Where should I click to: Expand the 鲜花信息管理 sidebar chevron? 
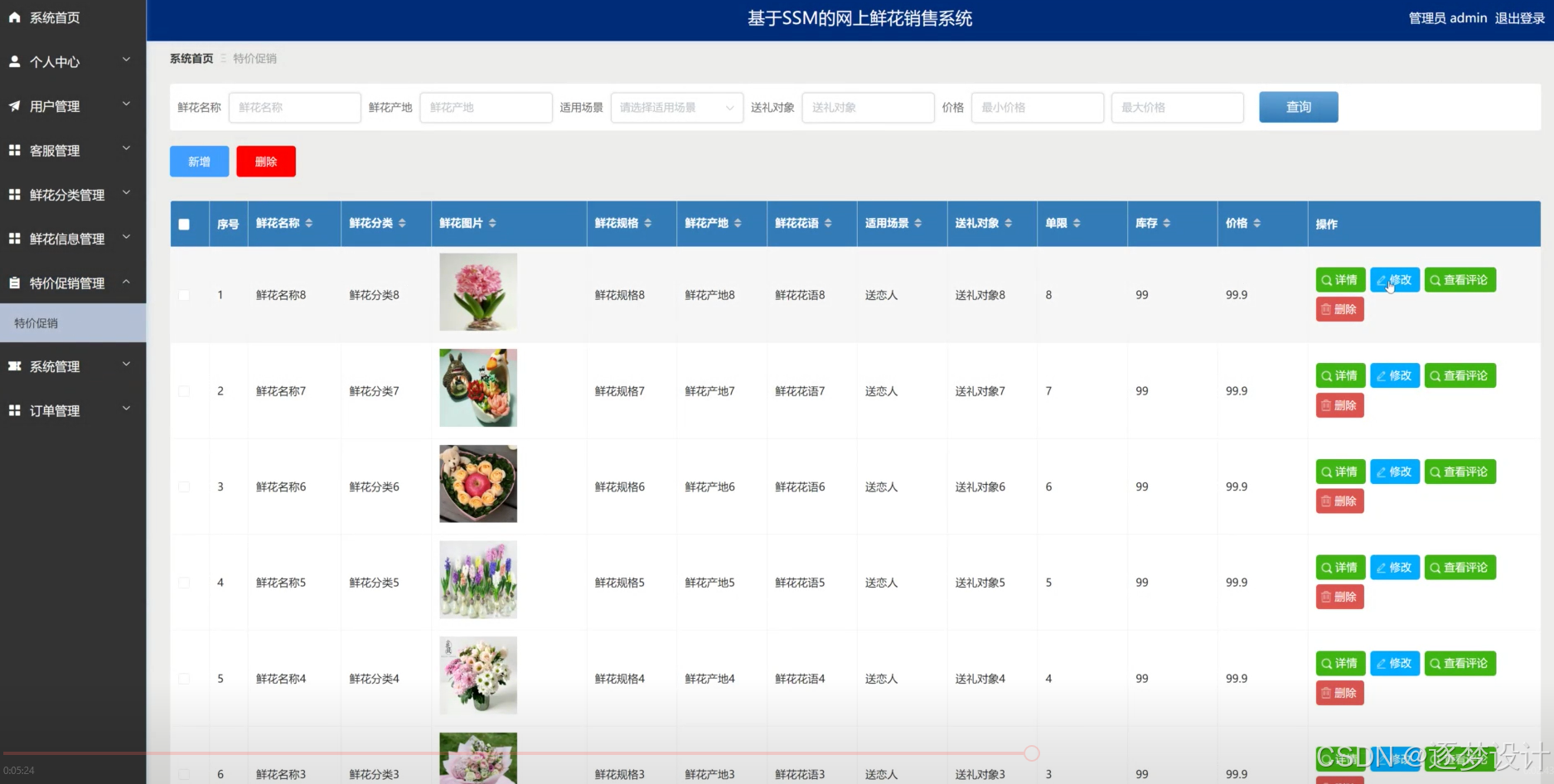(126, 237)
